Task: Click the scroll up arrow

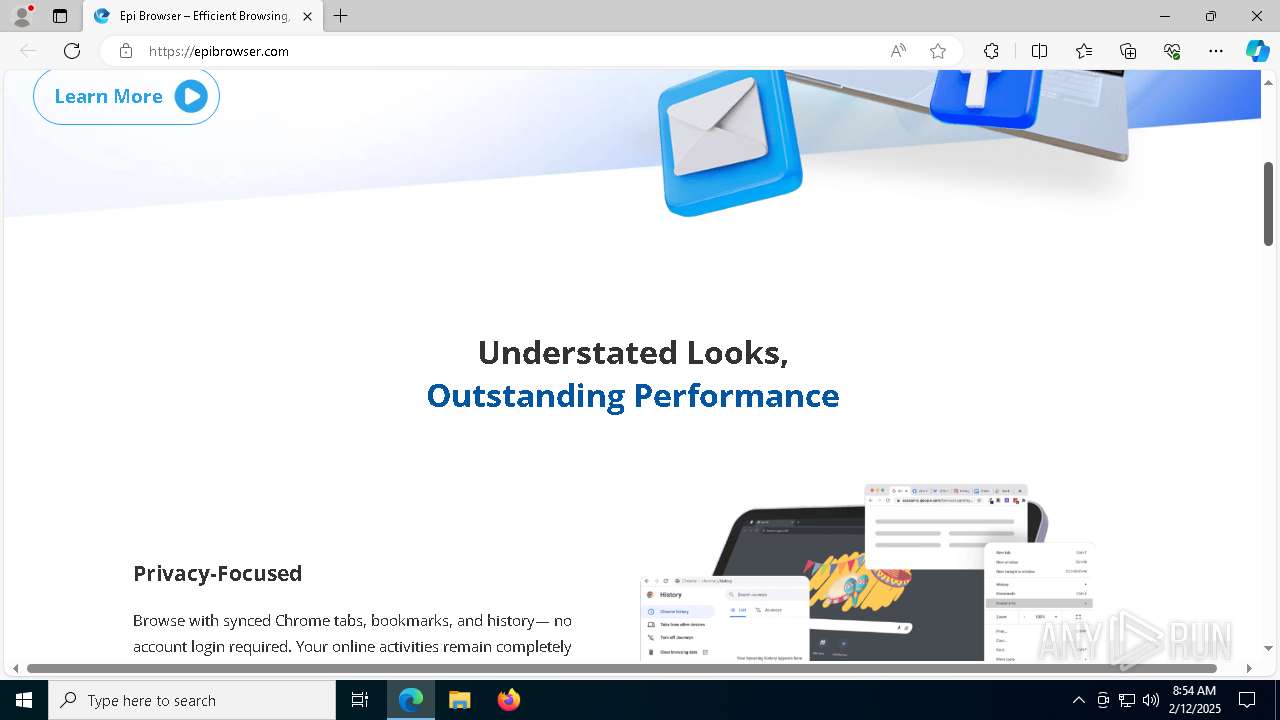Action: pos(1268,81)
